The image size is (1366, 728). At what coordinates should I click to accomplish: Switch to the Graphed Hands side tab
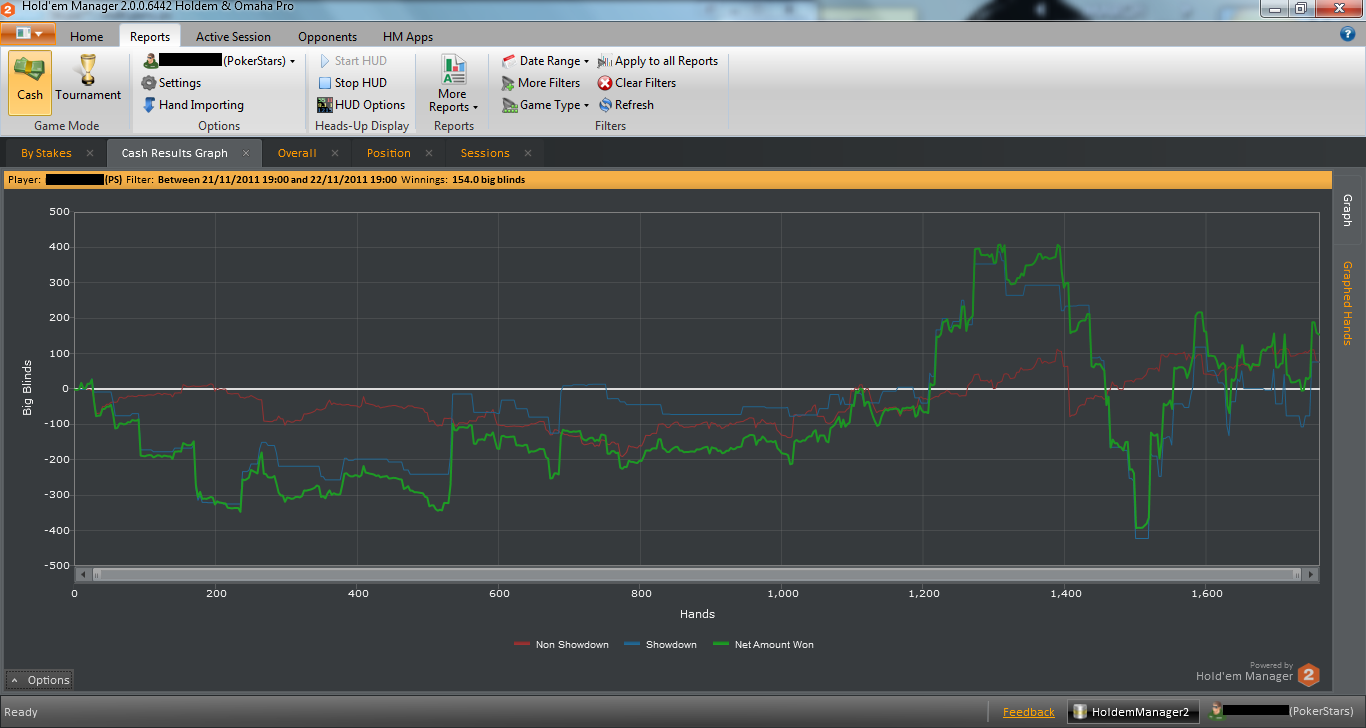(1347, 303)
